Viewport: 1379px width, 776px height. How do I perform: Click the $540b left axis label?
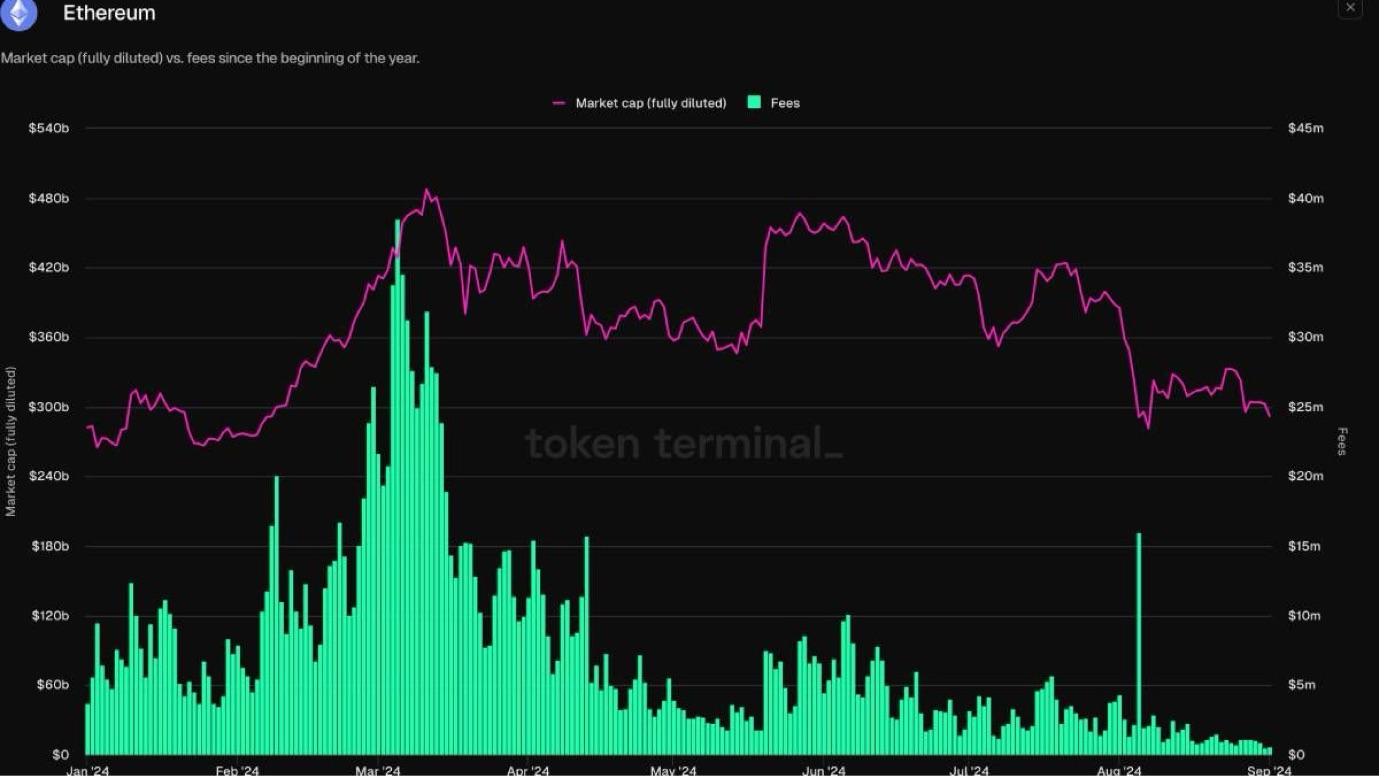tap(48, 128)
